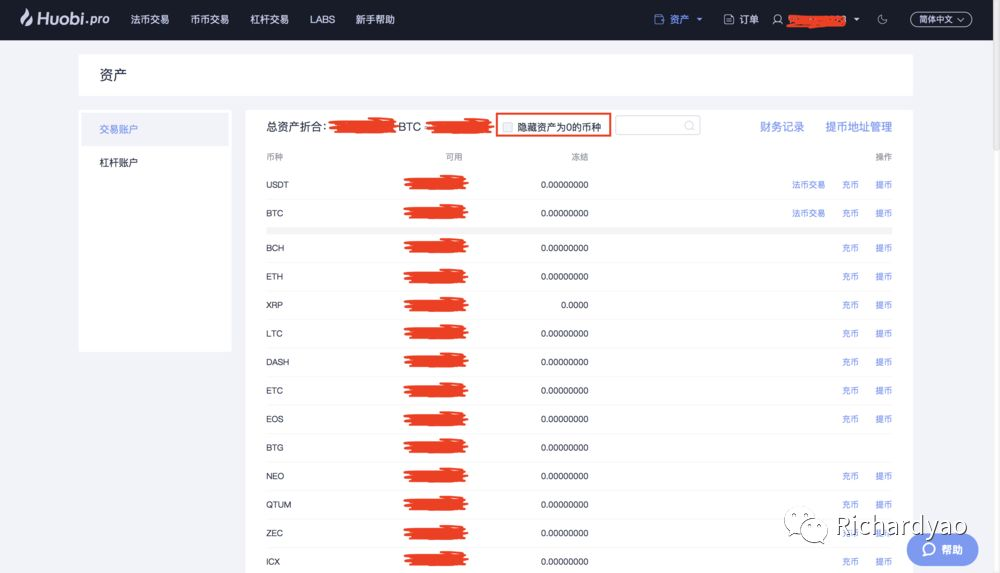Click the currency search input field
Image resolution: width=1000 pixels, height=573 pixels.
649,126
